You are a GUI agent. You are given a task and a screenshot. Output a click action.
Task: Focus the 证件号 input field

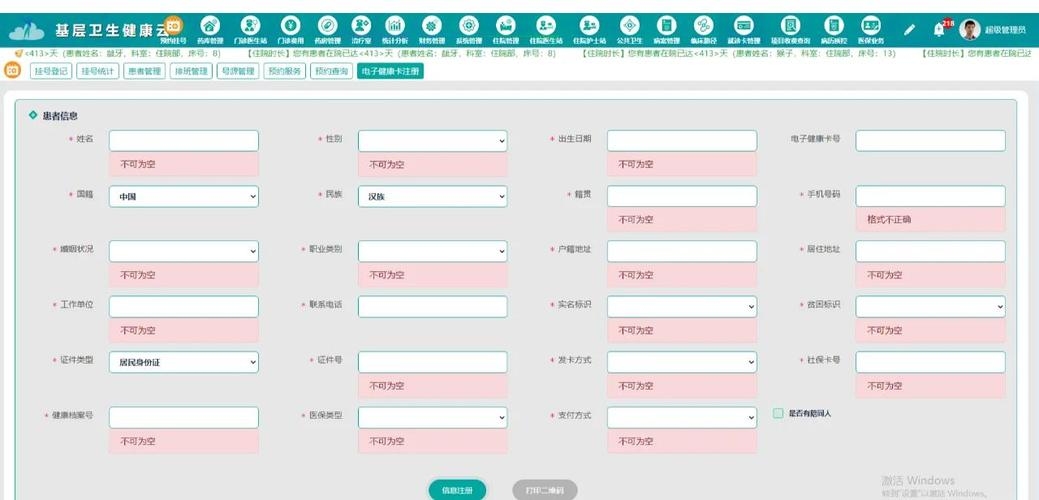(433, 362)
